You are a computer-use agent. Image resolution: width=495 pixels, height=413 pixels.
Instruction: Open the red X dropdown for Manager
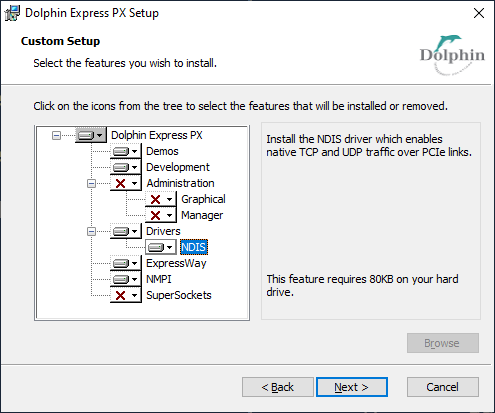pos(161,215)
